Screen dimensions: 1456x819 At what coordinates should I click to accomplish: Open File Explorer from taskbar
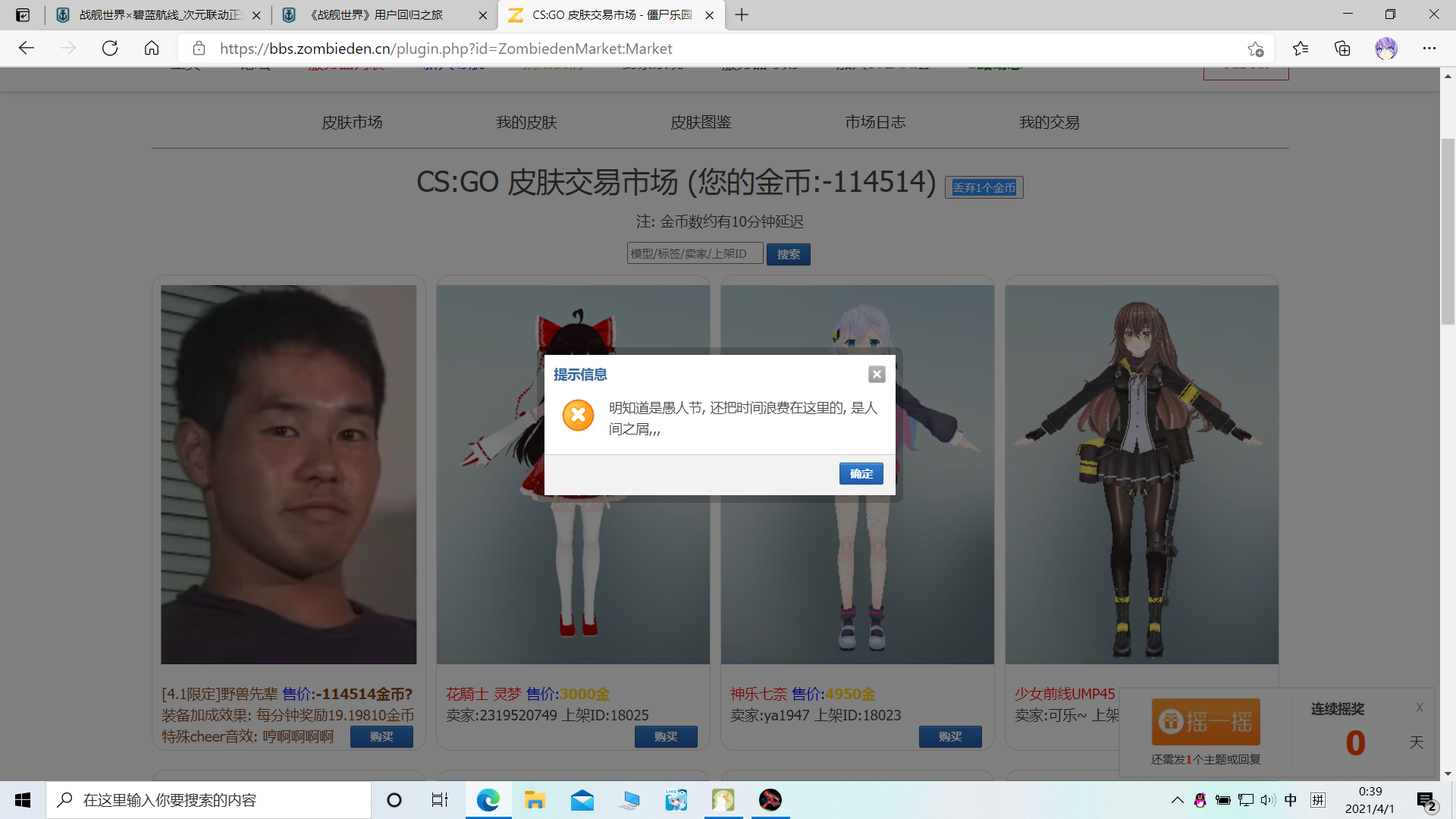click(535, 800)
